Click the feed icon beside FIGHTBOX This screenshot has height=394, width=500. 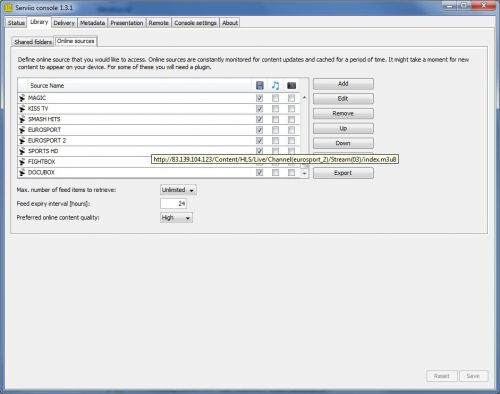[22, 162]
